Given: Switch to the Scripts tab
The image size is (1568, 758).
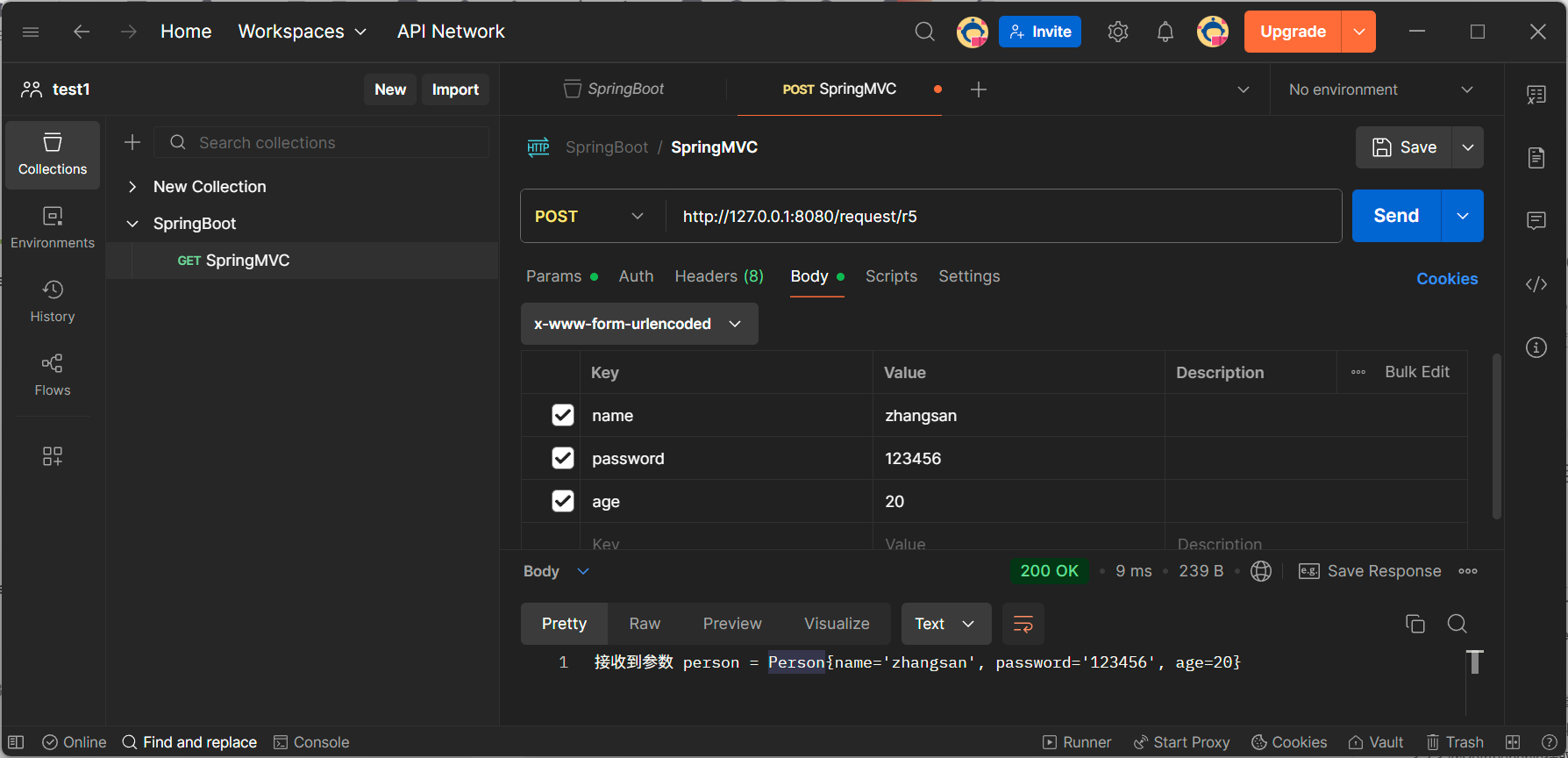Looking at the screenshot, I should [x=891, y=276].
